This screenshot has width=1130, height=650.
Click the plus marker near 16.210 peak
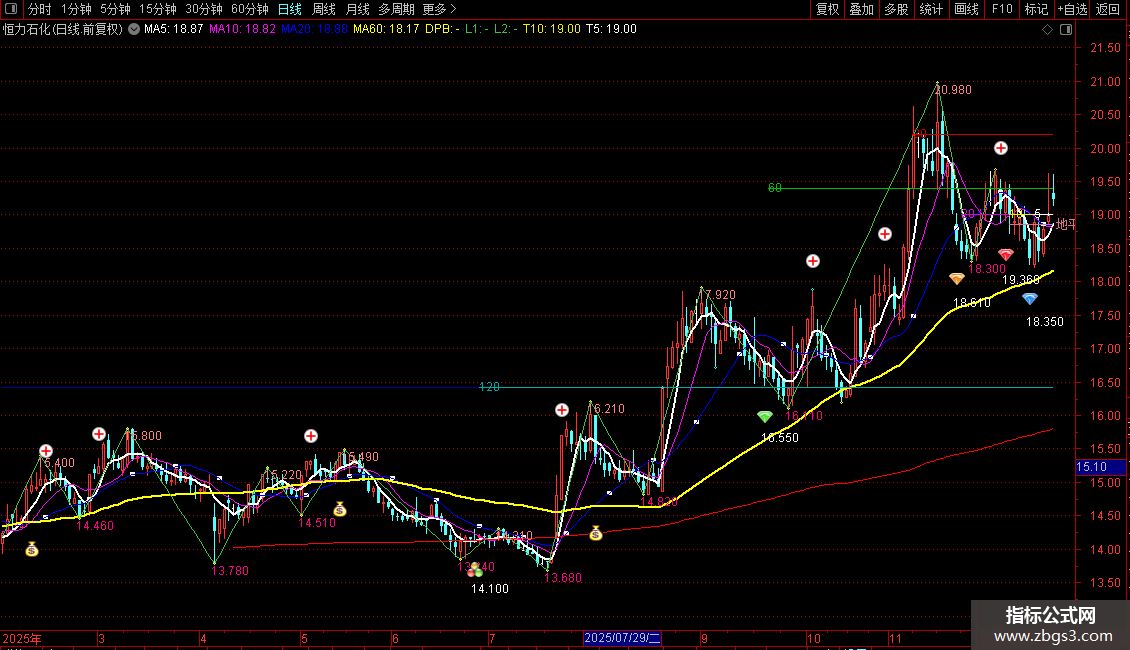tap(562, 410)
